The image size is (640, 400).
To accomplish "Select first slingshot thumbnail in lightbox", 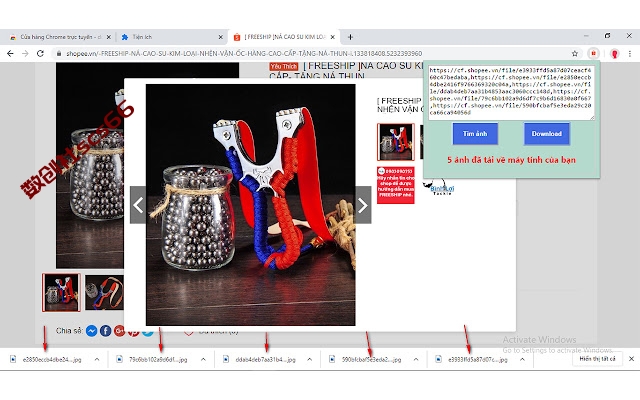I will 396,142.
